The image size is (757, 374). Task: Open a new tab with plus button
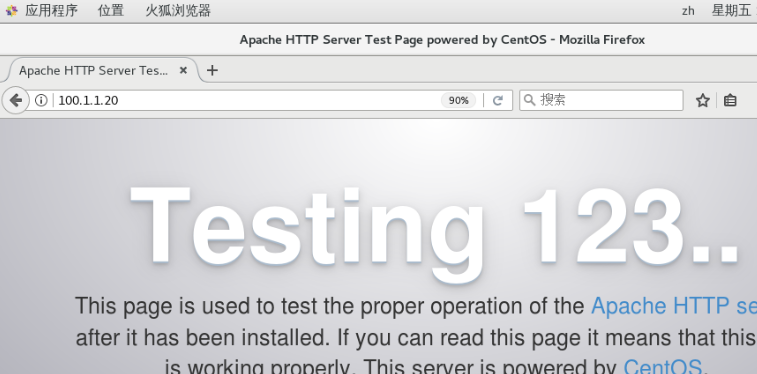point(212,70)
